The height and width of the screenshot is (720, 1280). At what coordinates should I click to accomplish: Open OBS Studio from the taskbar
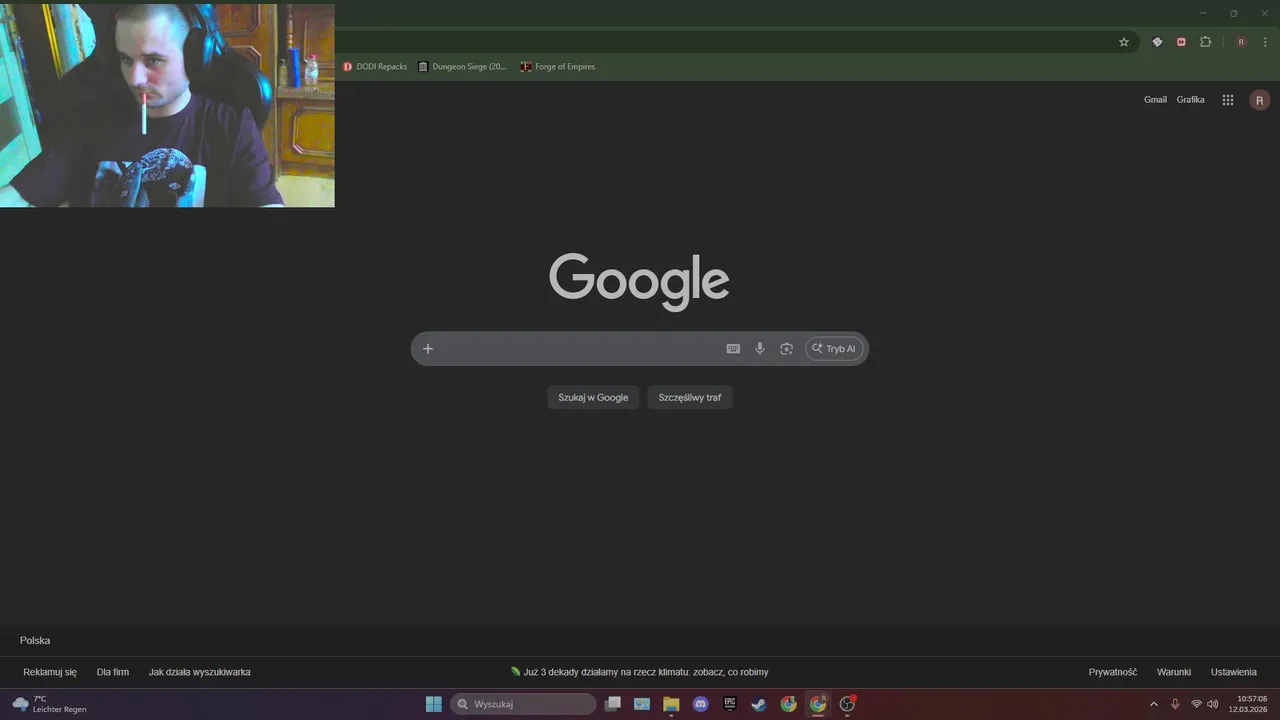coord(848,704)
